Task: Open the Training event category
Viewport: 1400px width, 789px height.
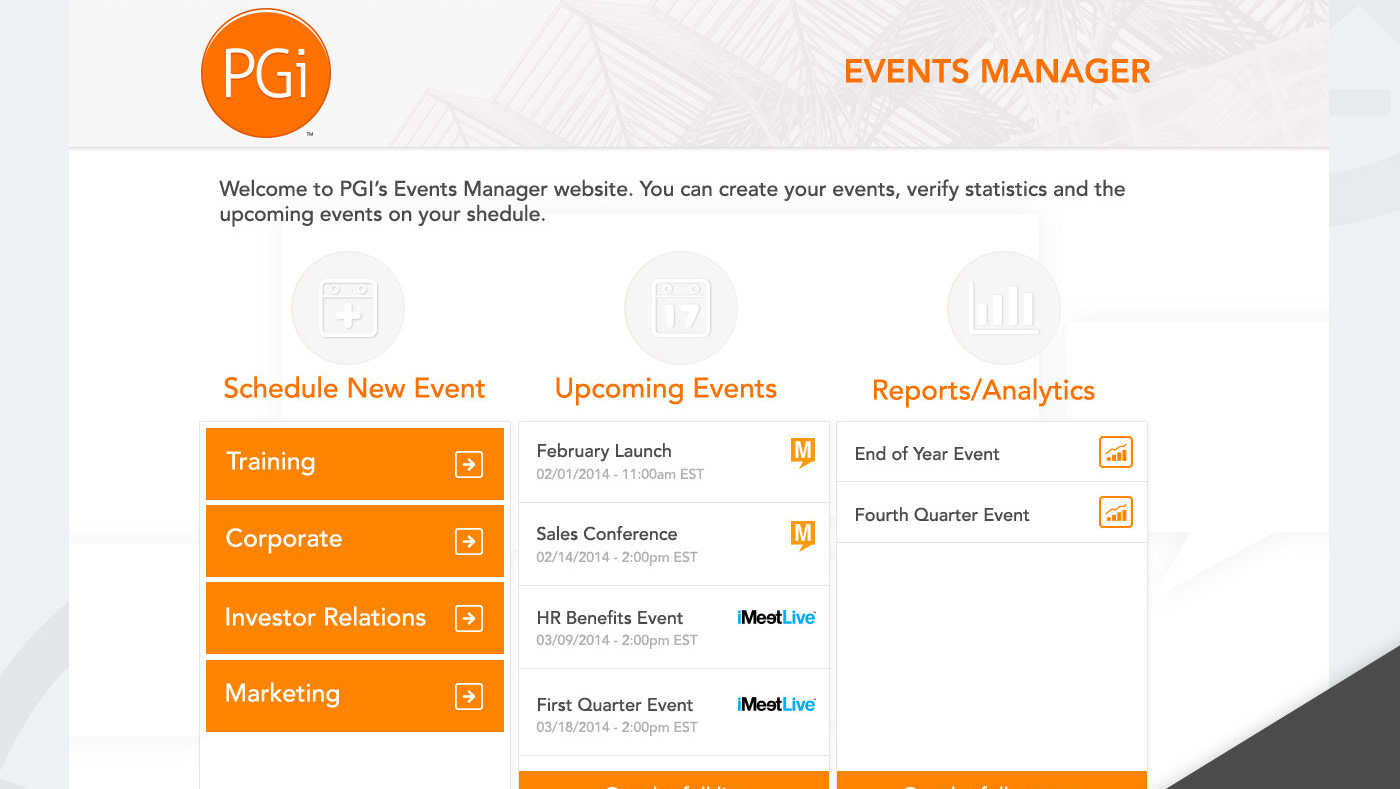Action: point(355,464)
